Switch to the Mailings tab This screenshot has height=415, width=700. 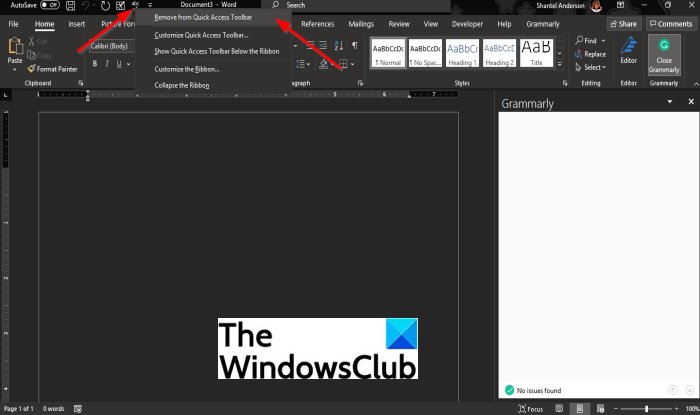[361, 24]
